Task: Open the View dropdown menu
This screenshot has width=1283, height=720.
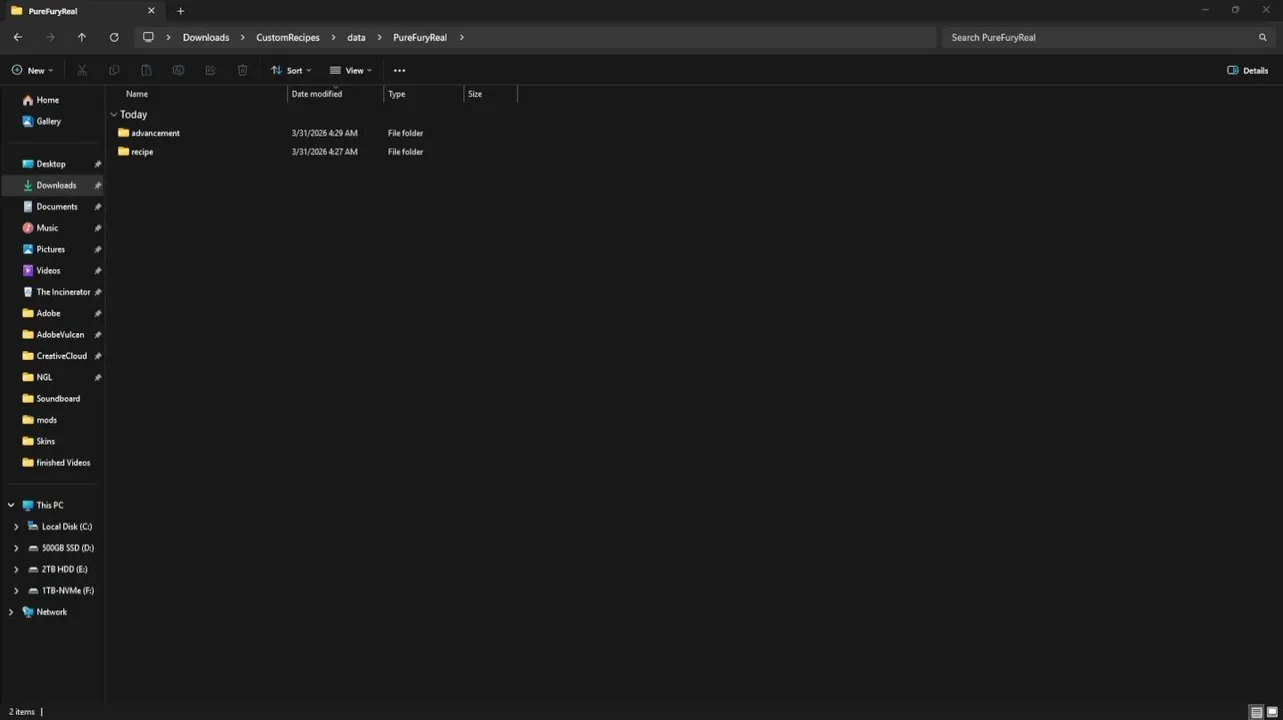Action: point(351,70)
